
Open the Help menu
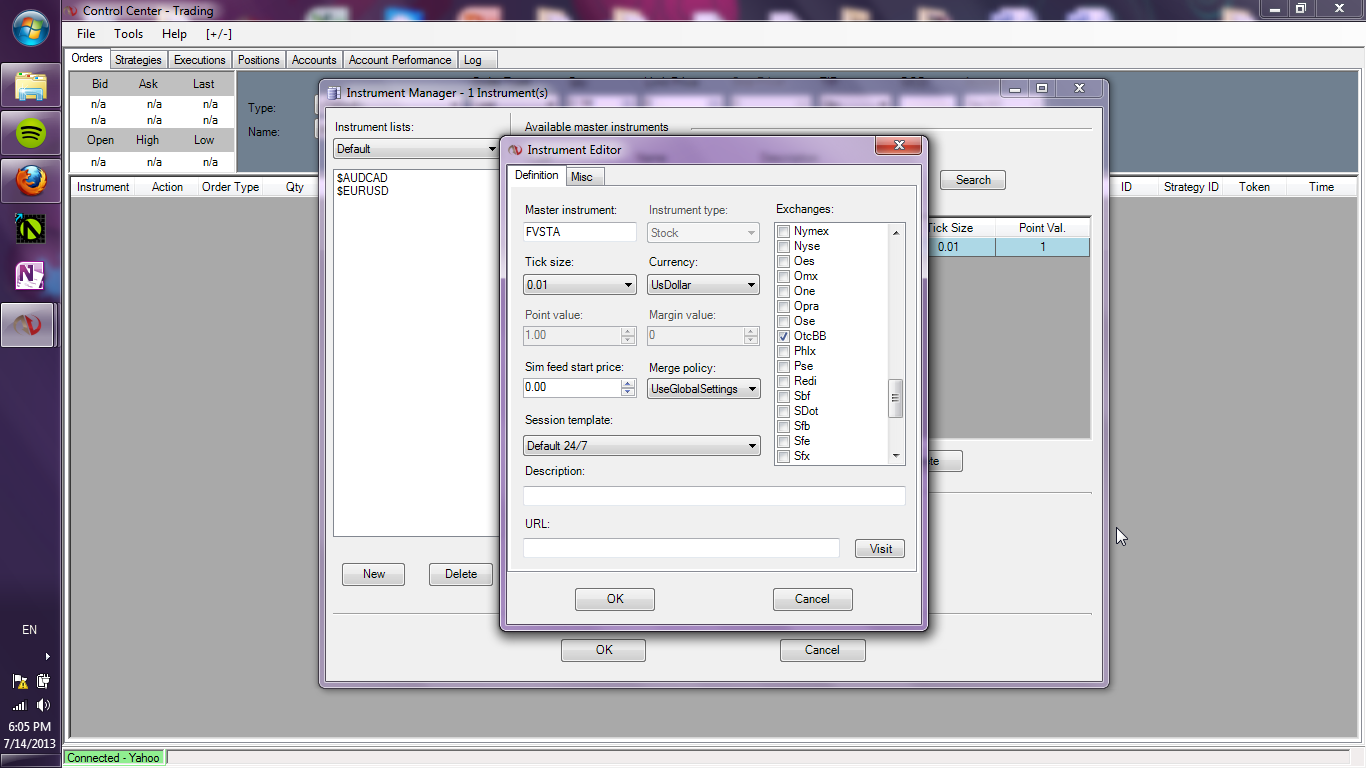pos(174,34)
